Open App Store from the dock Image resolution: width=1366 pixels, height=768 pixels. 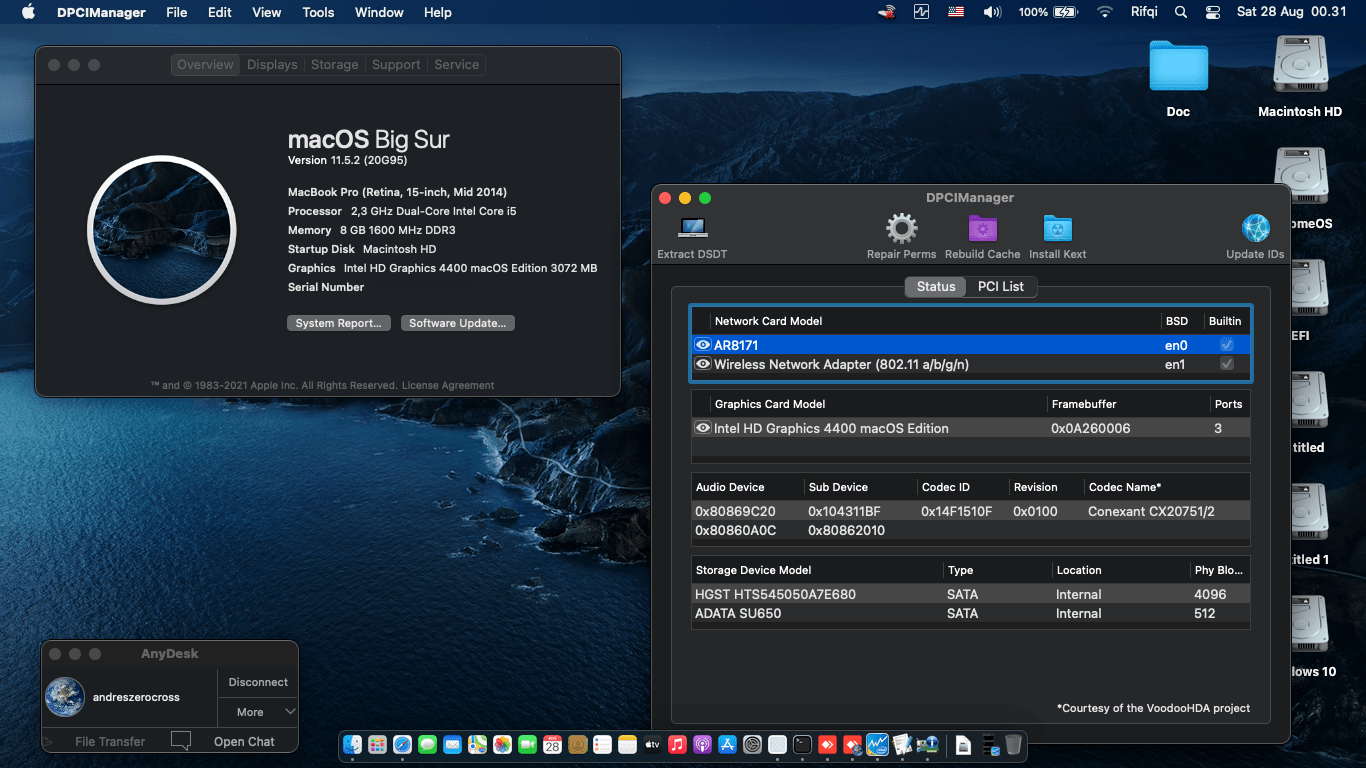click(727, 744)
